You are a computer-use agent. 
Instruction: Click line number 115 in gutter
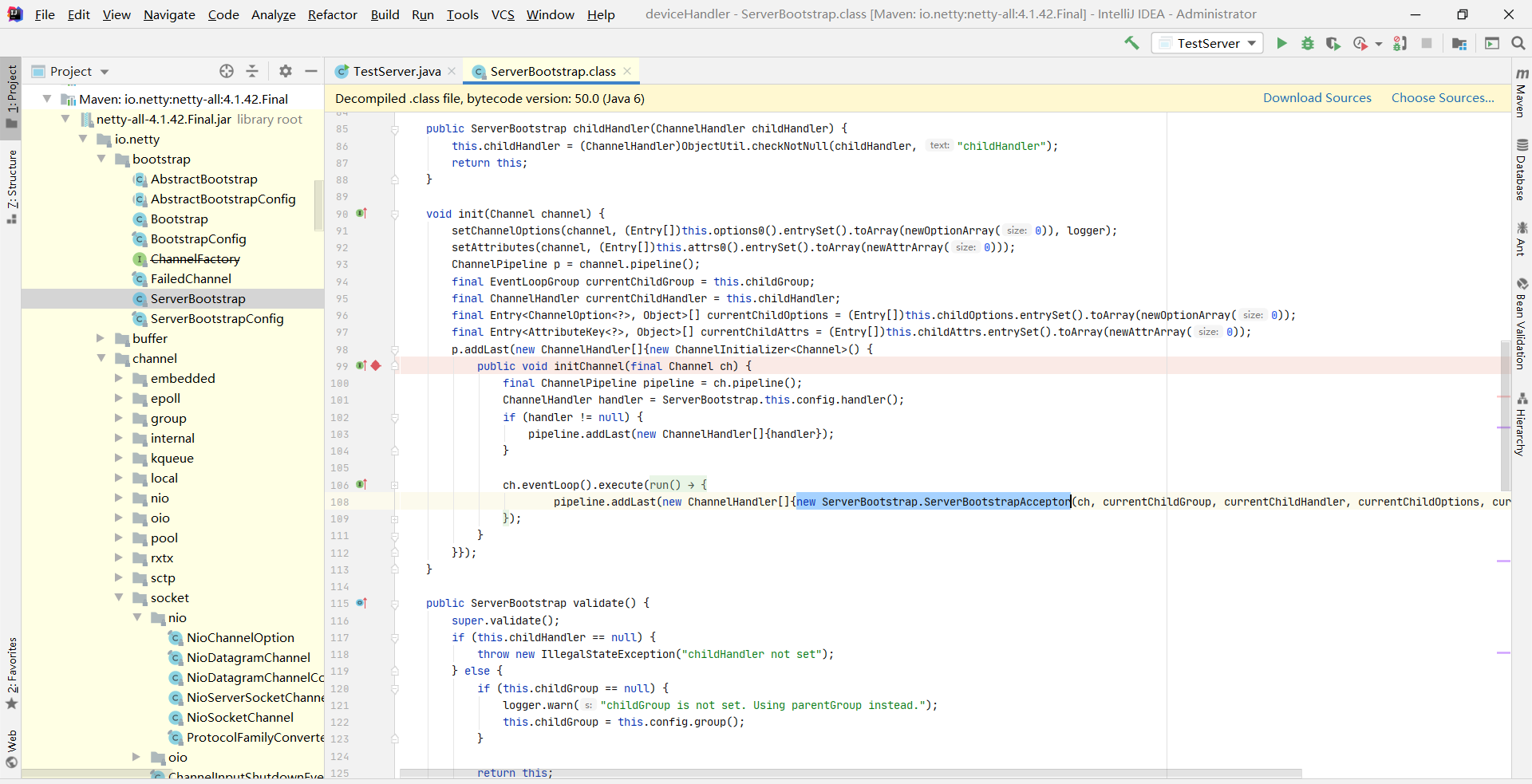click(340, 604)
